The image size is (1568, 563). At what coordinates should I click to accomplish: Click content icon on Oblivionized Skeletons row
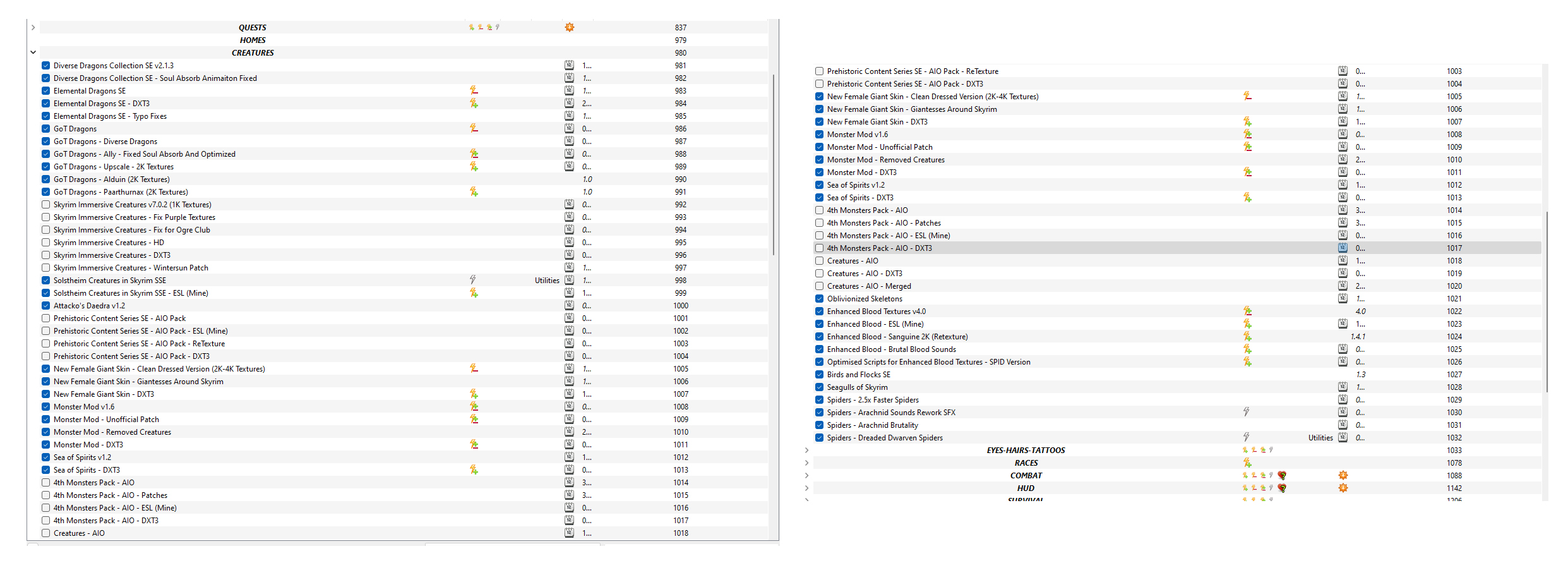(x=1343, y=298)
